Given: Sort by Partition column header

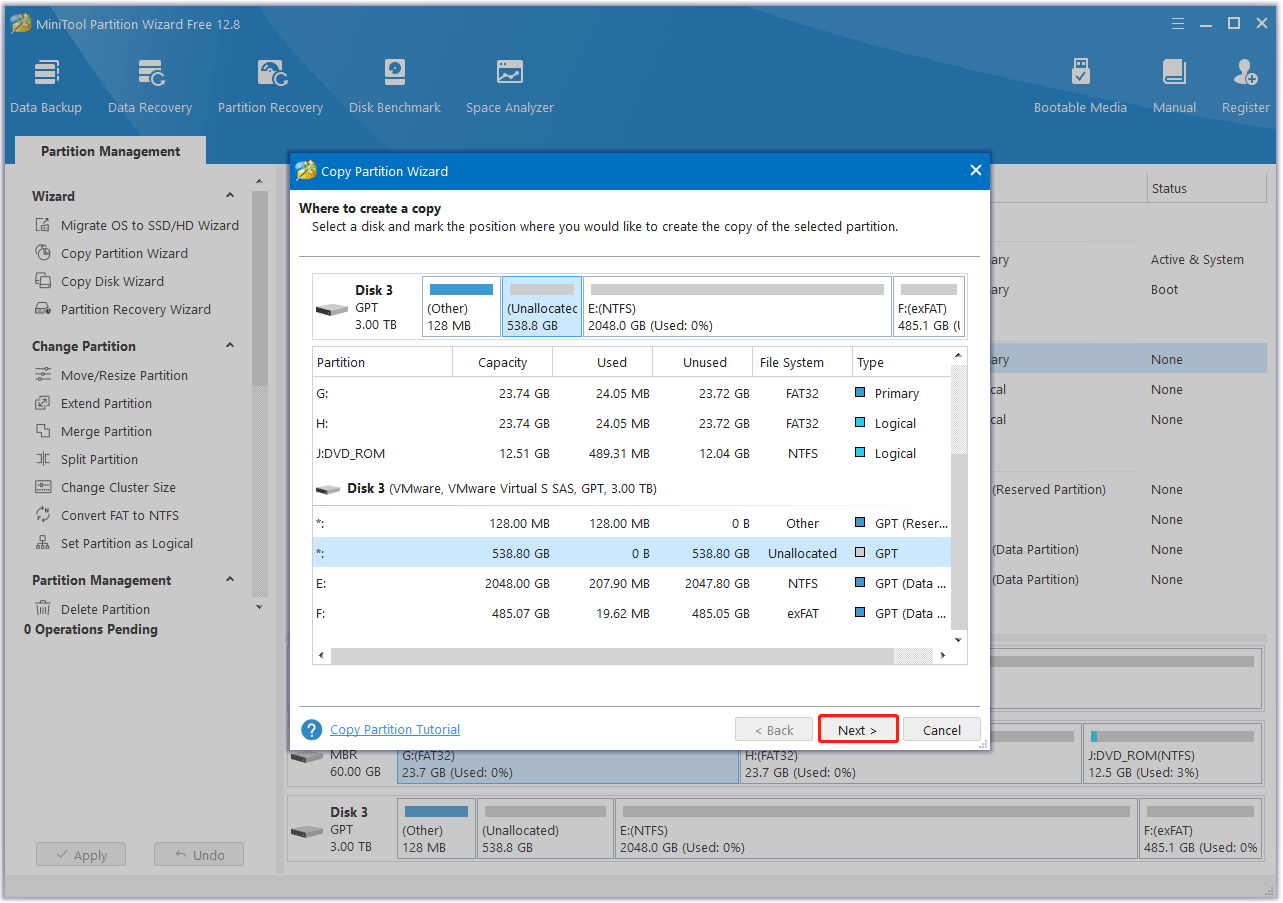Looking at the screenshot, I should [382, 362].
